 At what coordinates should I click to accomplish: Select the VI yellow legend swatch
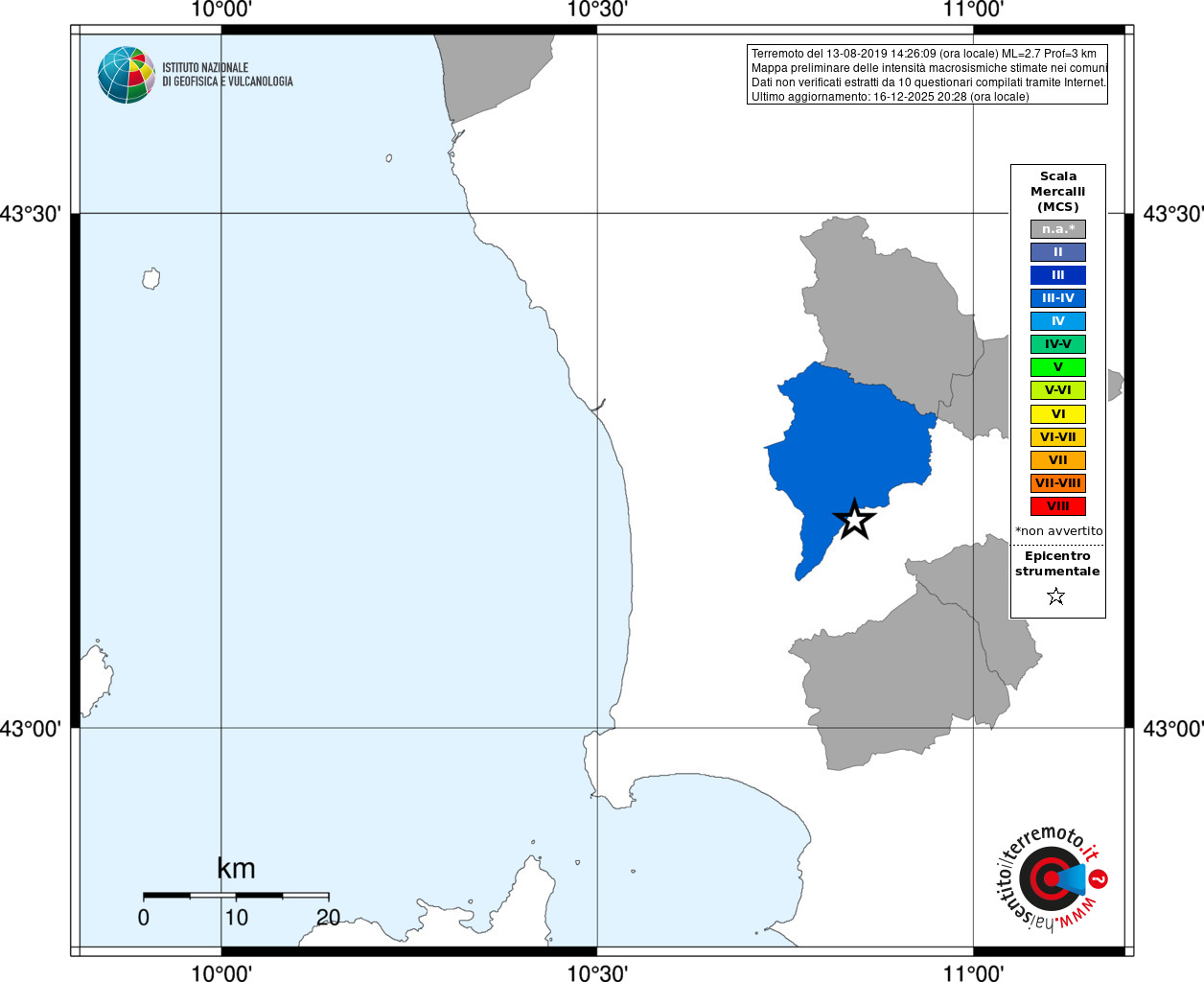pyautogui.click(x=1058, y=414)
